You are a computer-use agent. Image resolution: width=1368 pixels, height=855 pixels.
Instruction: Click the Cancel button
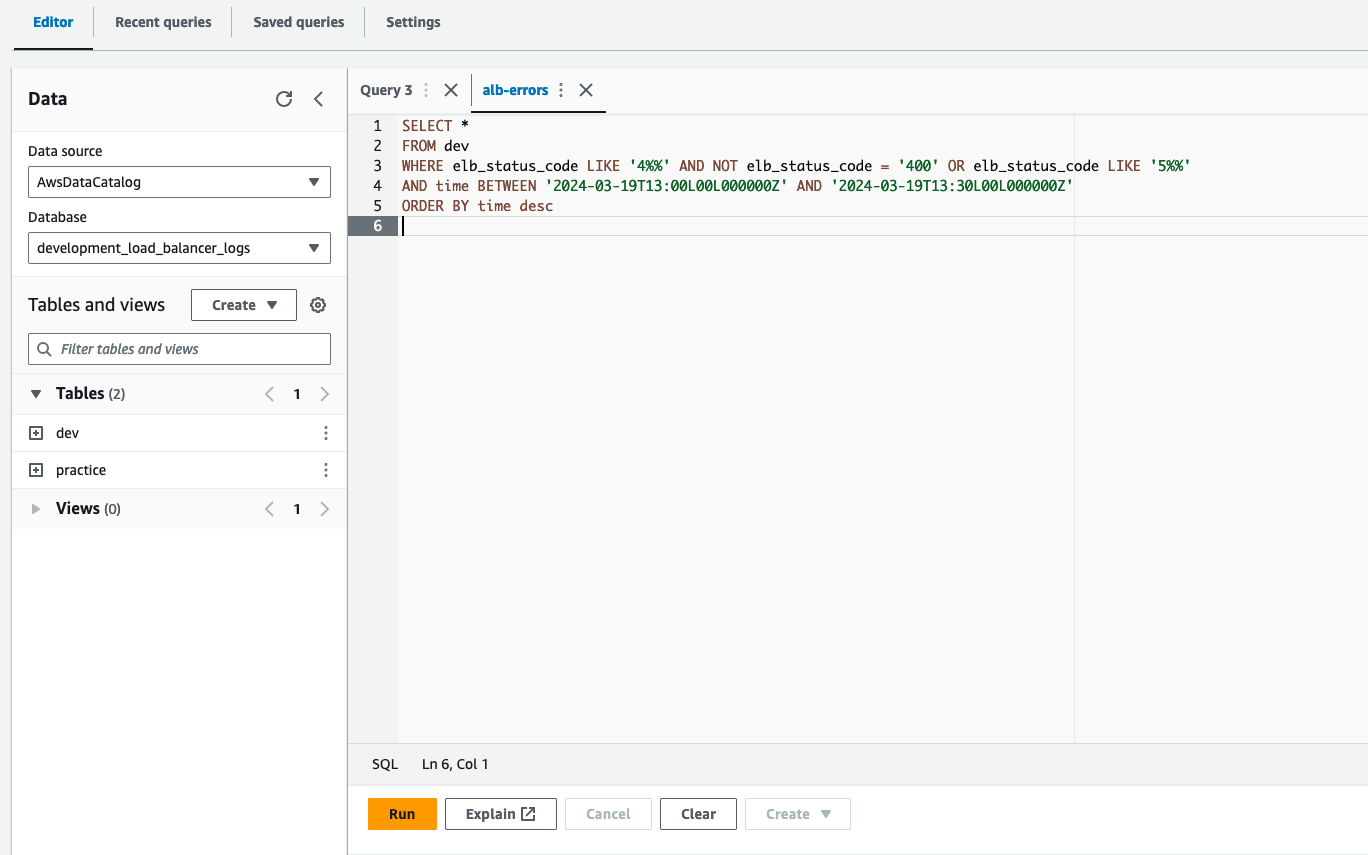[608, 814]
